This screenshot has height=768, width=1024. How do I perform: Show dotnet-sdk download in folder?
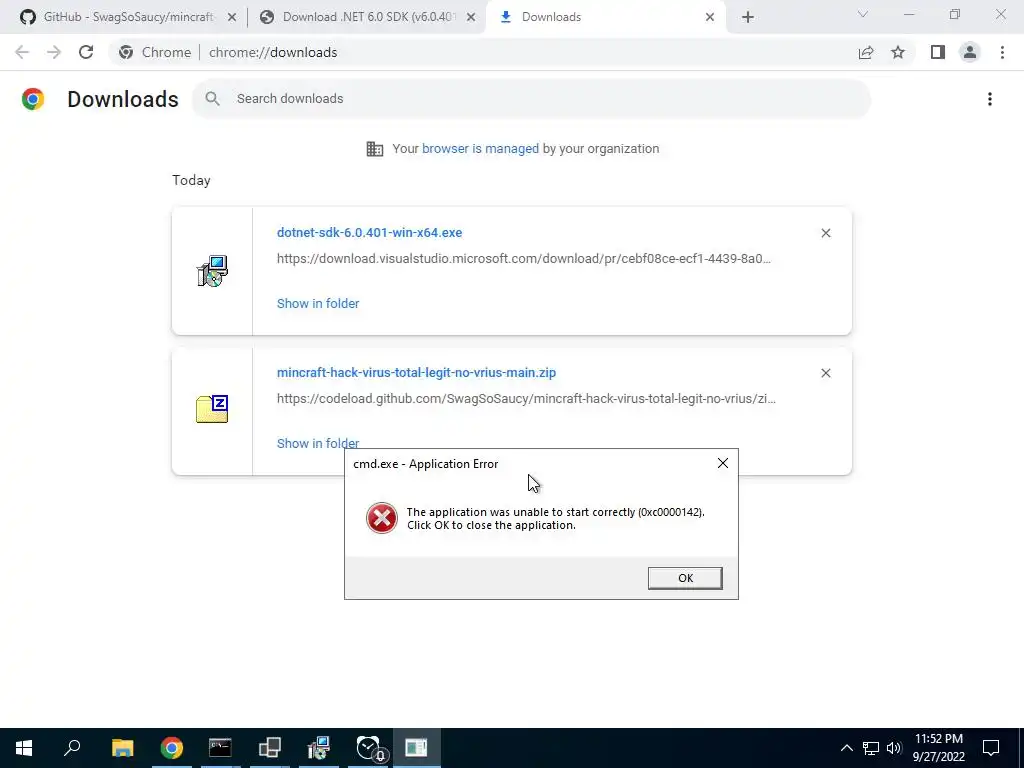[x=318, y=303]
